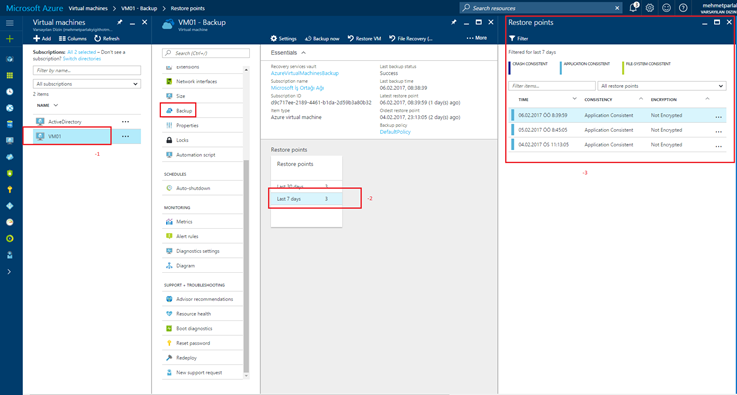
Task: Open context menu for ActiveDirectory VM
Action: 125,122
